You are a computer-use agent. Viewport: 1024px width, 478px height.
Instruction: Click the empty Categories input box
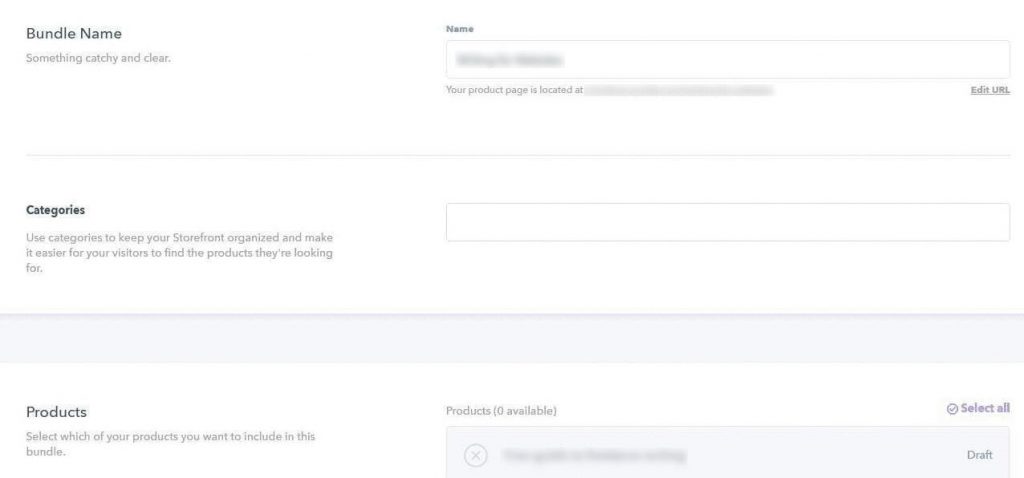(x=728, y=222)
